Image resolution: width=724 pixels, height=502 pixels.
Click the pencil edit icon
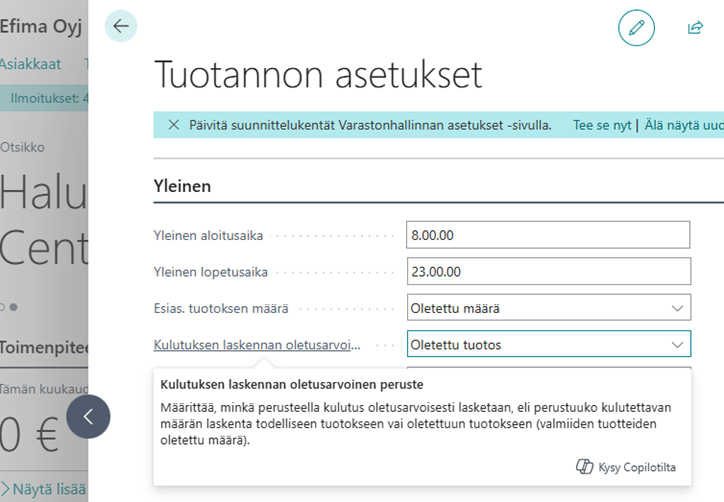pyautogui.click(x=636, y=28)
